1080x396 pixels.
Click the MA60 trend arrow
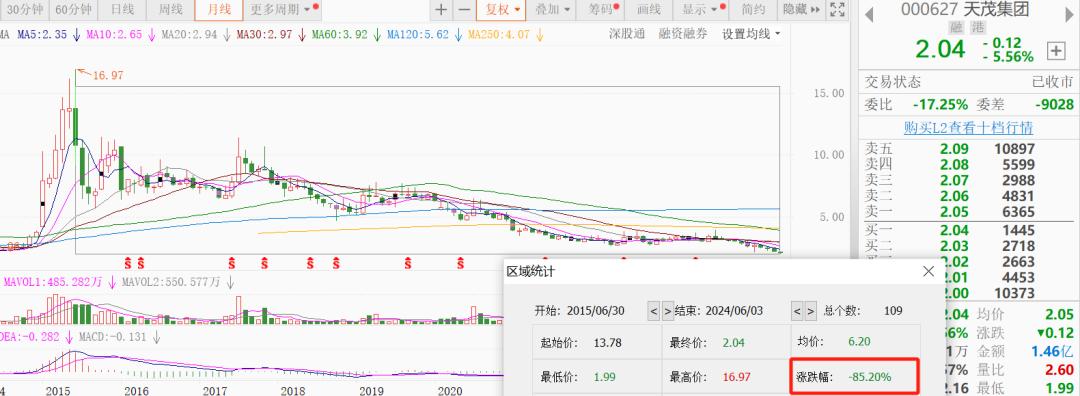[x=377, y=34]
